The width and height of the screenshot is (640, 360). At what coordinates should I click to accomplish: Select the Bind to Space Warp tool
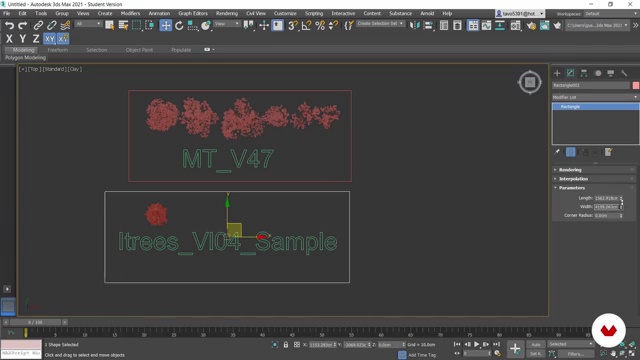tap(65, 25)
